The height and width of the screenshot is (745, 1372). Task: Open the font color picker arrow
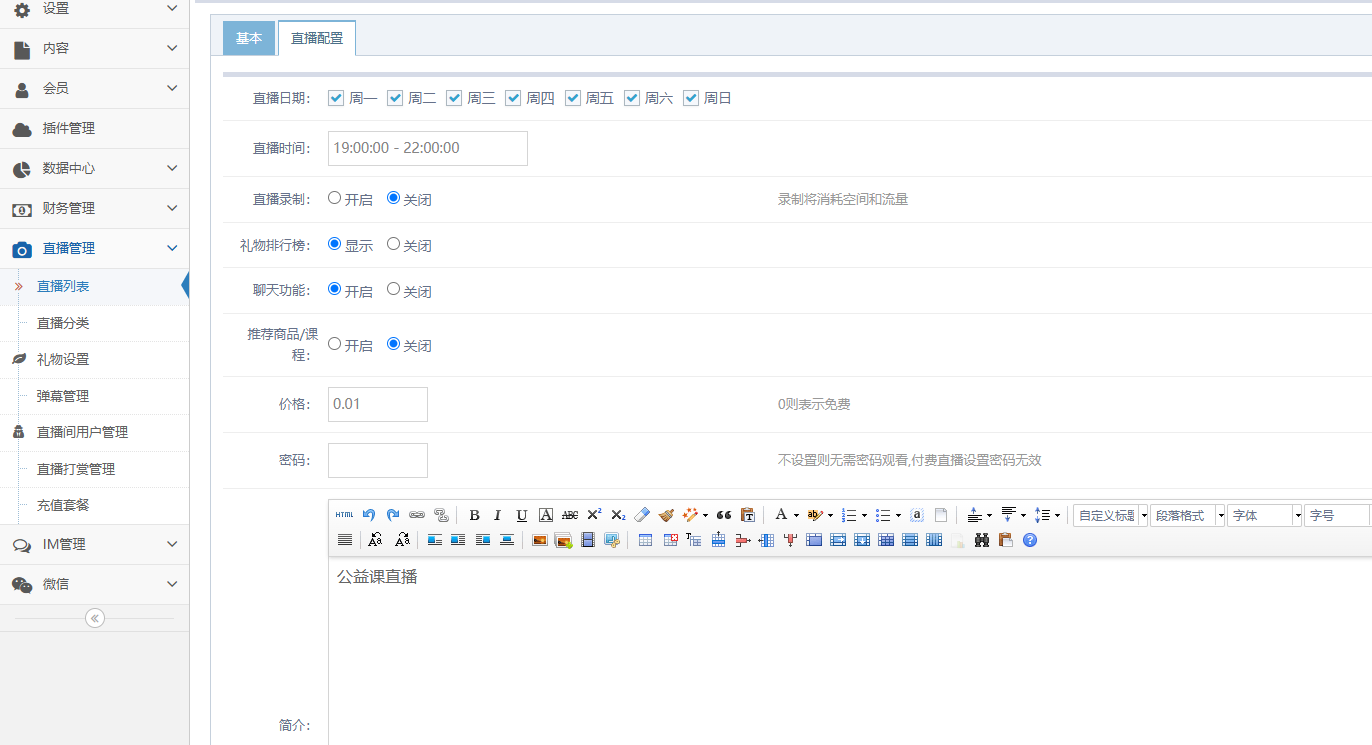(796, 515)
